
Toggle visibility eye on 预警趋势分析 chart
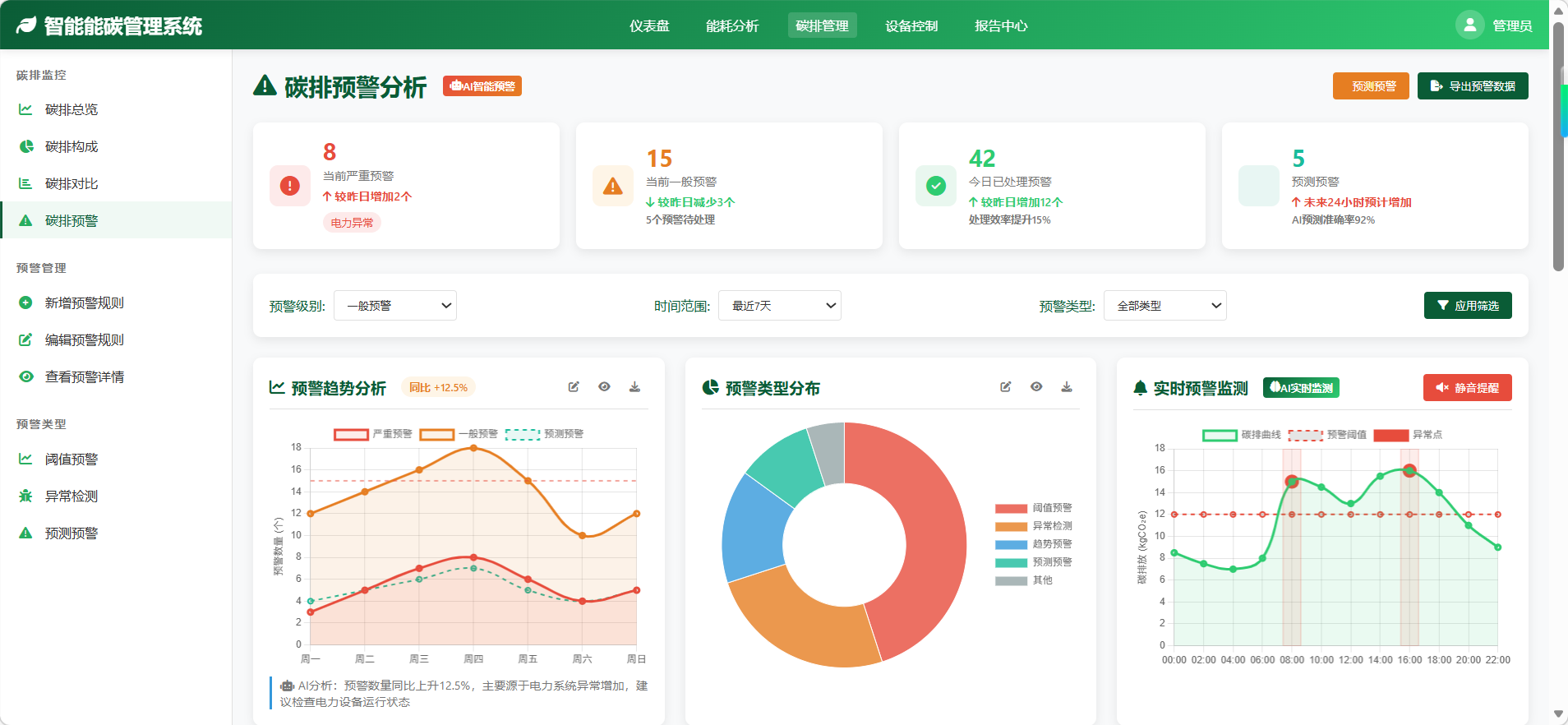click(604, 387)
